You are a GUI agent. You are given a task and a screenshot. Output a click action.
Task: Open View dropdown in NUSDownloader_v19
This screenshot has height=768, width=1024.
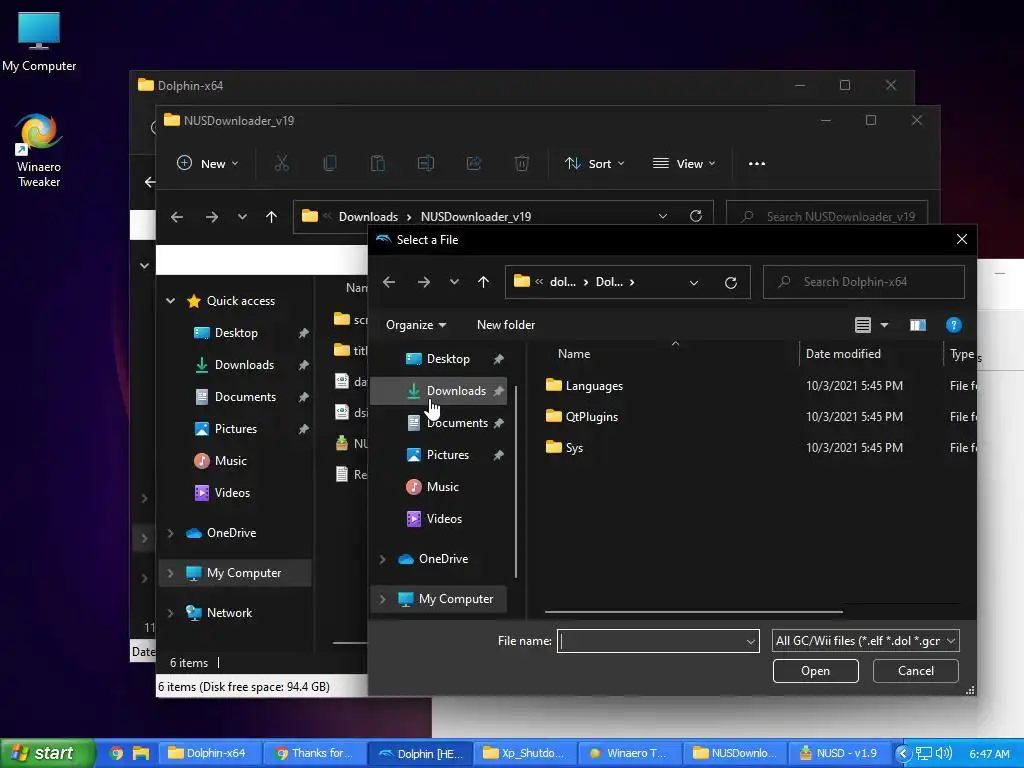coord(684,163)
